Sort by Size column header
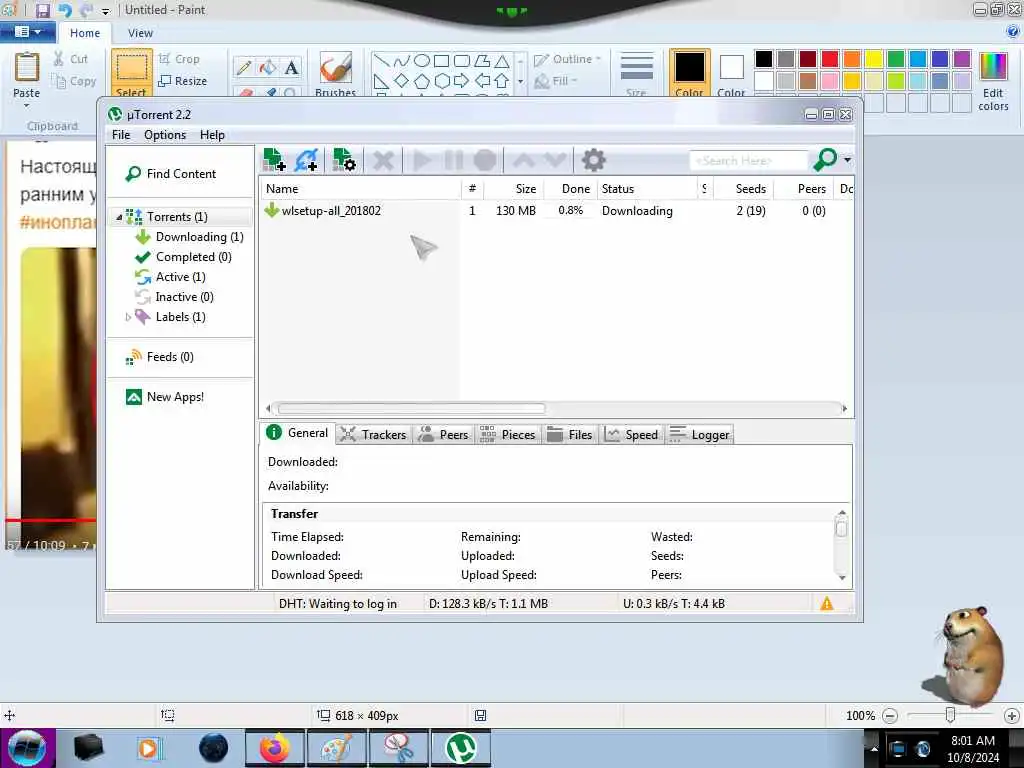The height and width of the screenshot is (768, 1024). click(x=513, y=189)
